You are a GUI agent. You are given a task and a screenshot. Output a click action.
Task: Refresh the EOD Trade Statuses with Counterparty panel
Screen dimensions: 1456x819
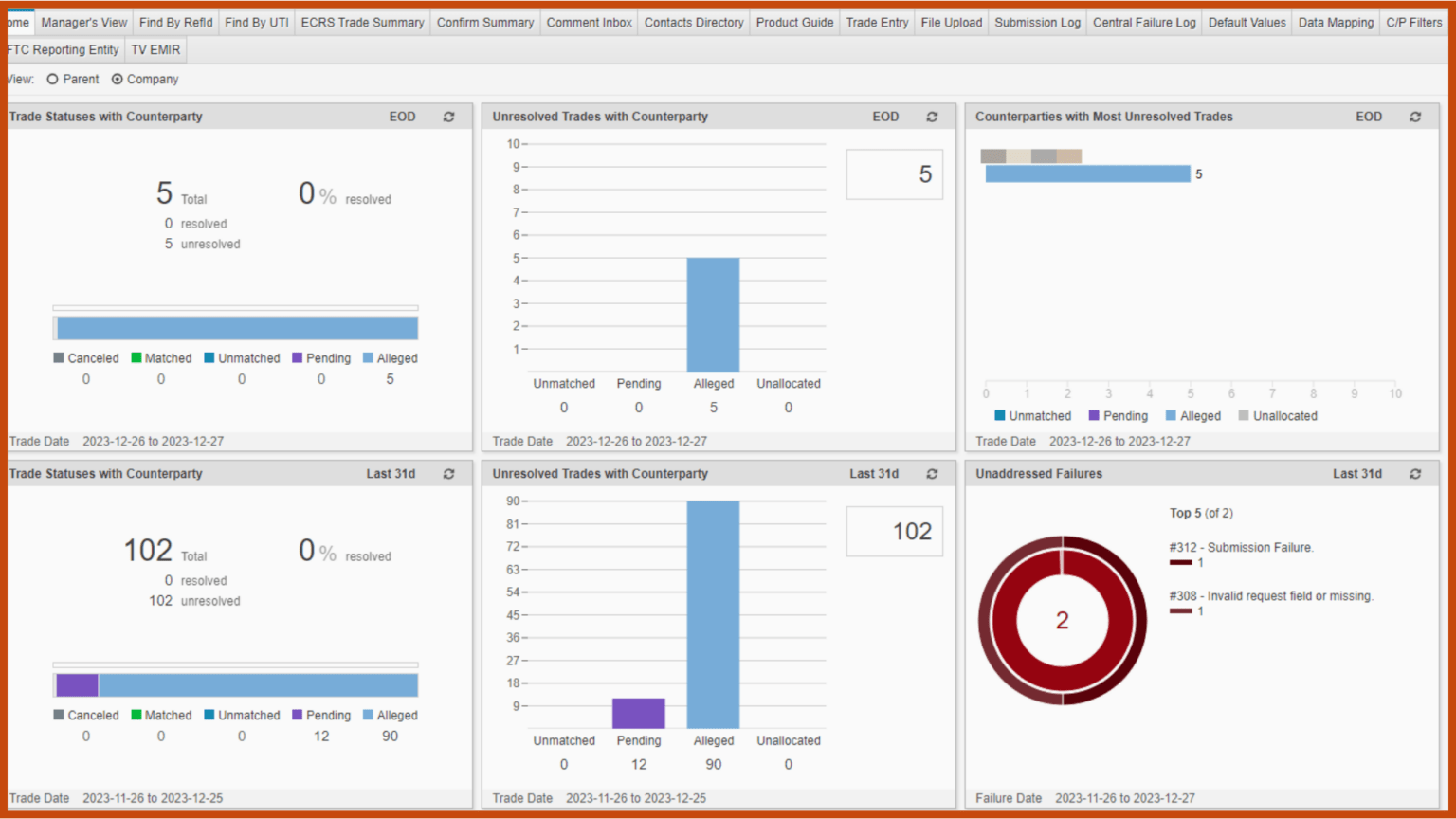coord(448,117)
